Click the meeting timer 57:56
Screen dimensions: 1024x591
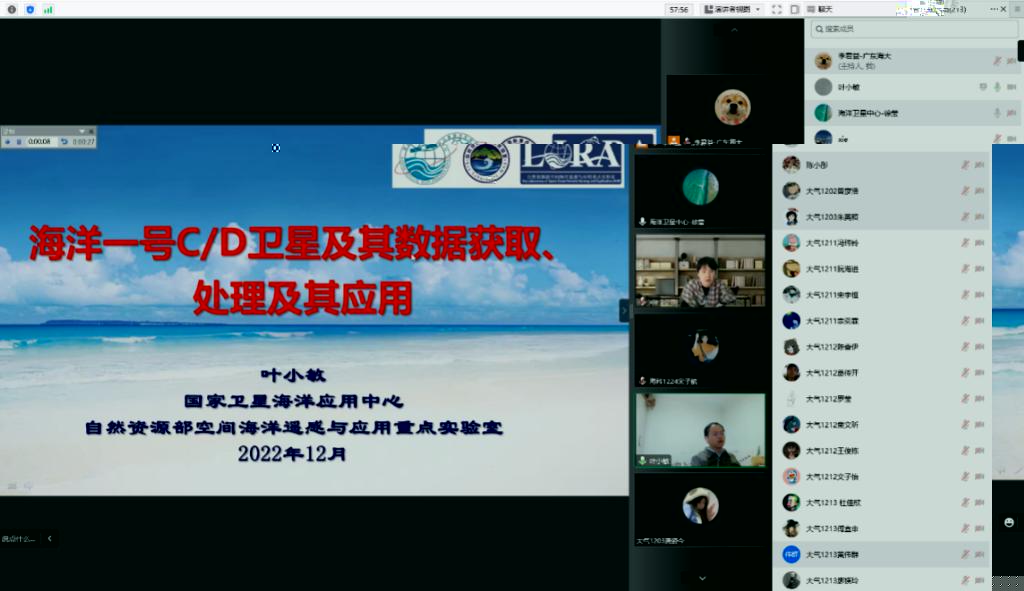coord(679,9)
